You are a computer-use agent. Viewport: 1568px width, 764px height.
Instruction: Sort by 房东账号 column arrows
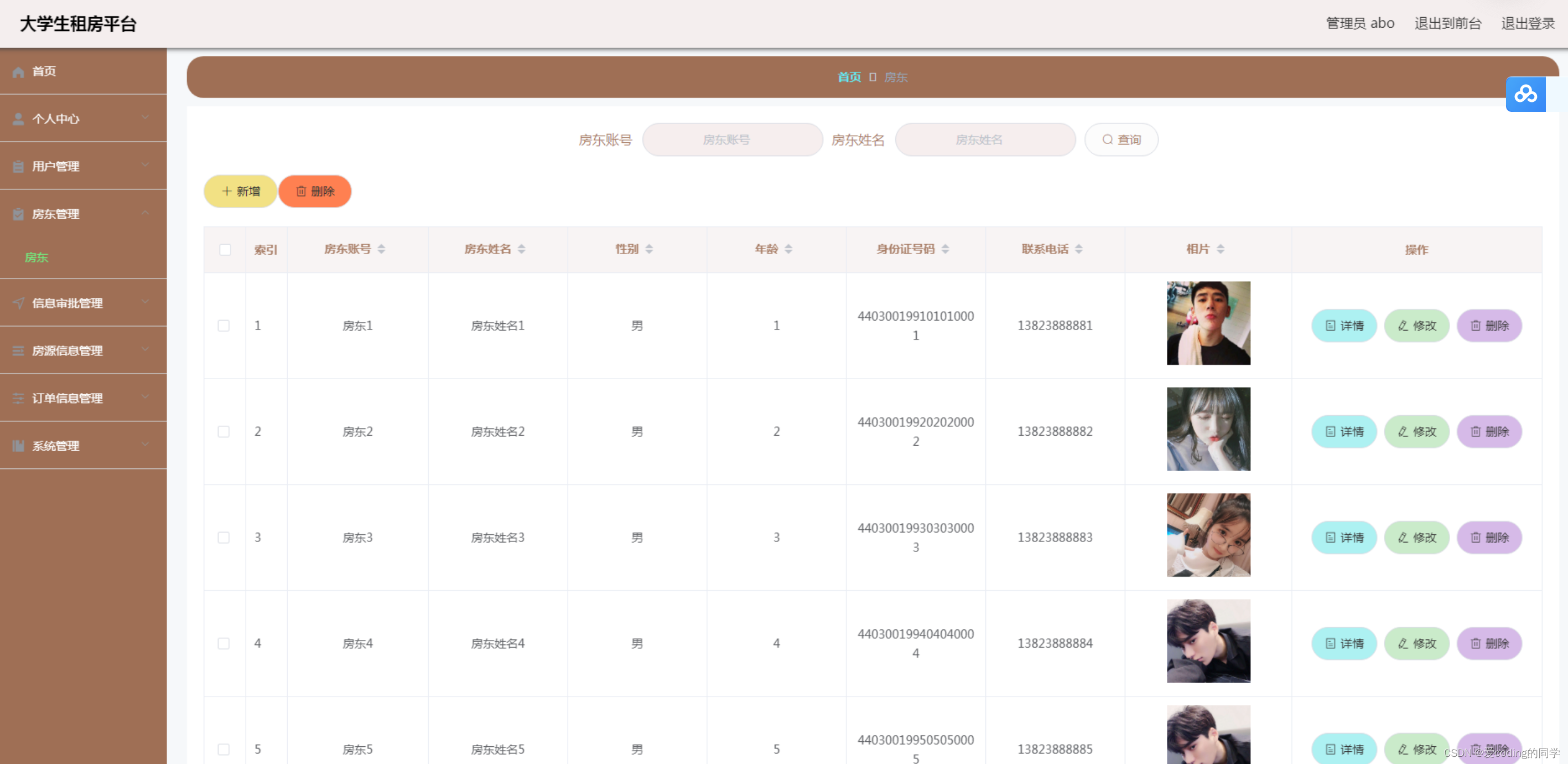(x=381, y=249)
